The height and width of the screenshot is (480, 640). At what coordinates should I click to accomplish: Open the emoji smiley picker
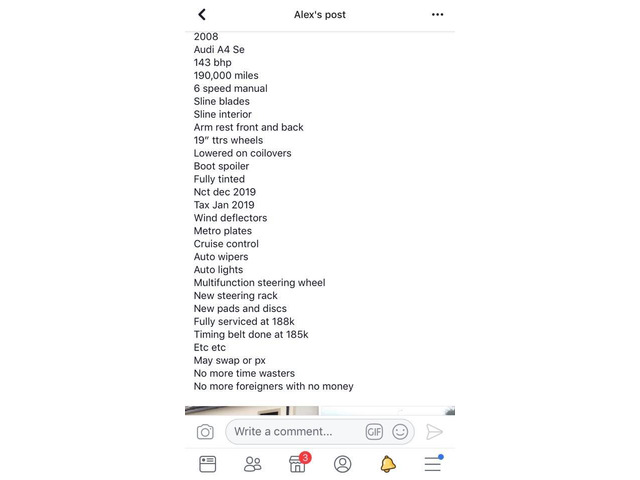coord(400,432)
